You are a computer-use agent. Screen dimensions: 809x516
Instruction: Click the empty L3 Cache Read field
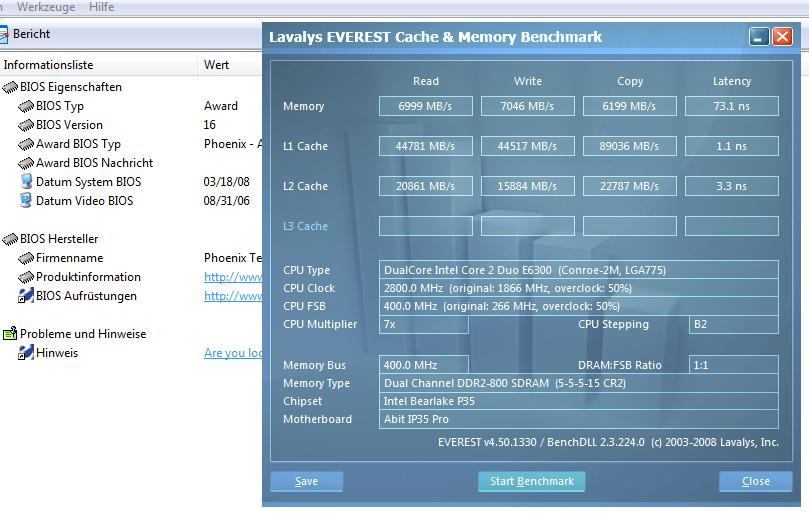point(426,226)
